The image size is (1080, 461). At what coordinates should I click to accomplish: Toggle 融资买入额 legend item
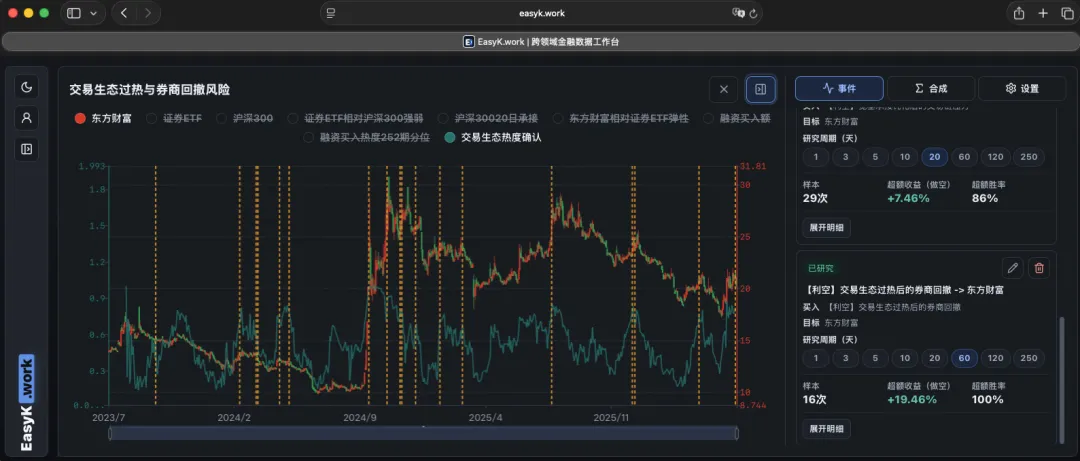737,119
